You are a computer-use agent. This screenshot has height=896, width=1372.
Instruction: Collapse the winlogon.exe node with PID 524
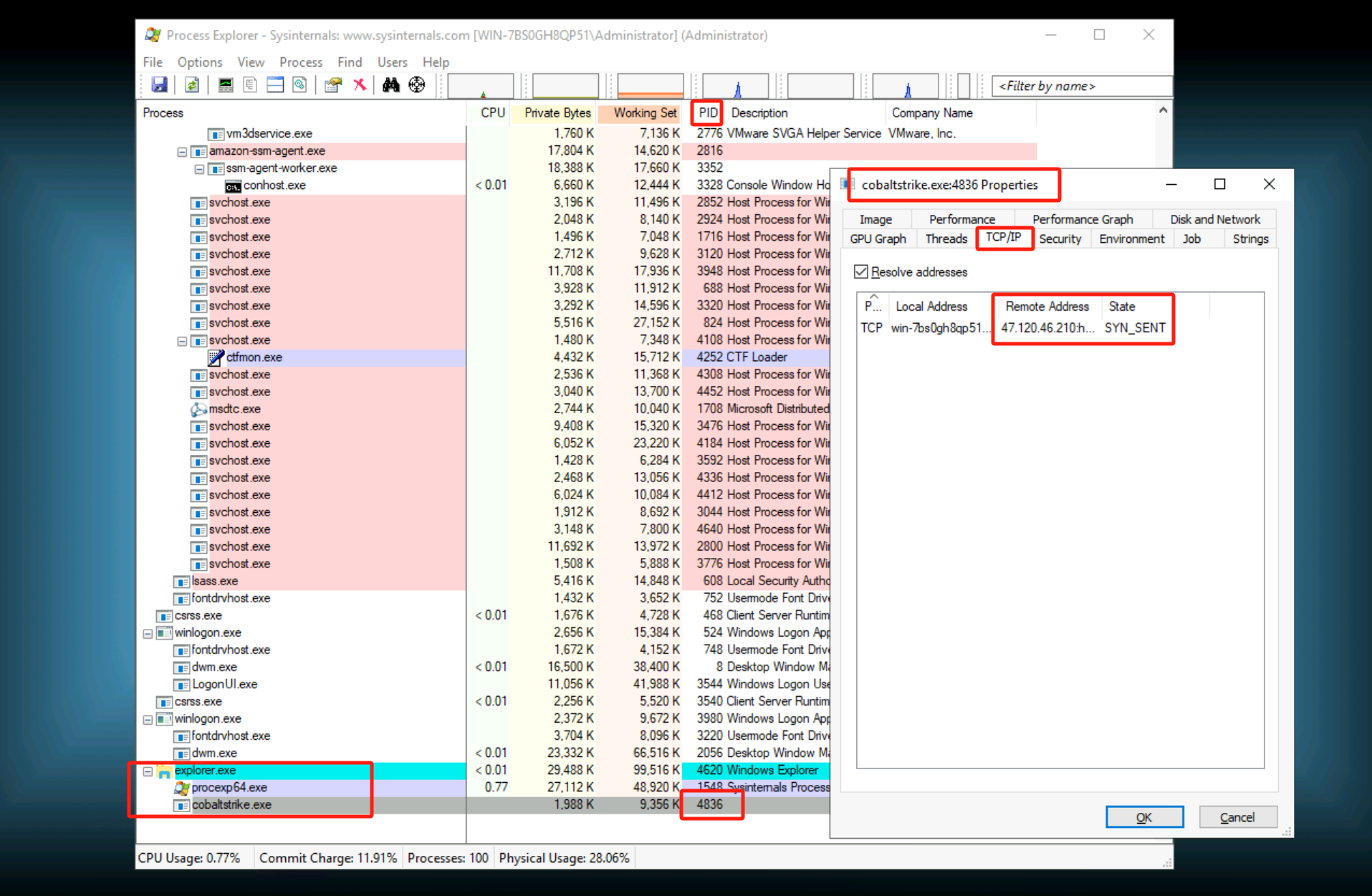point(148,634)
